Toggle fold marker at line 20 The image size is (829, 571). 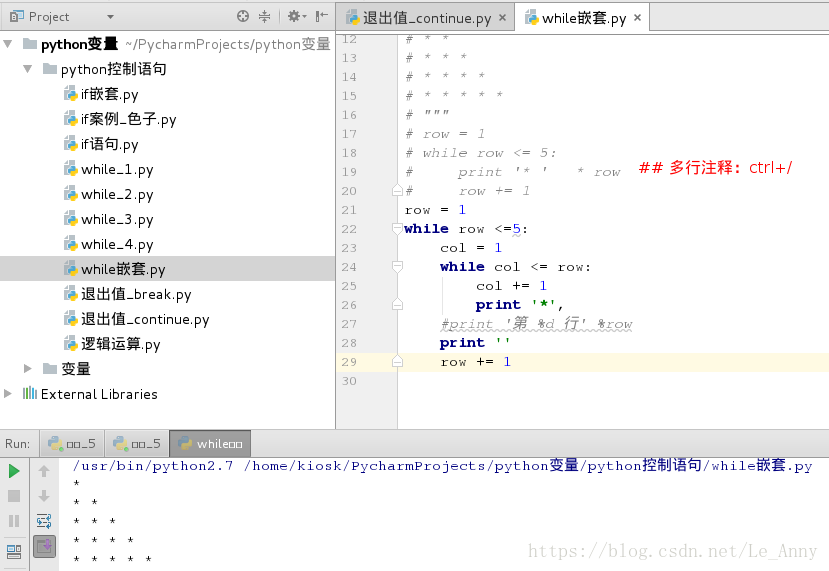tap(398, 190)
